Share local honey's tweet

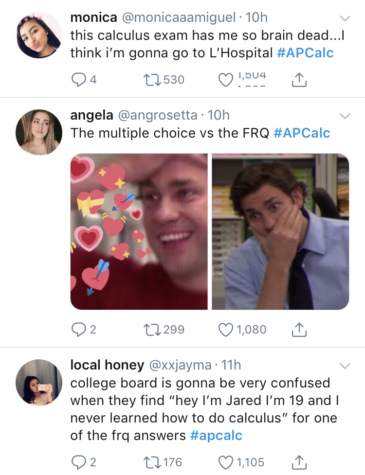(x=299, y=463)
